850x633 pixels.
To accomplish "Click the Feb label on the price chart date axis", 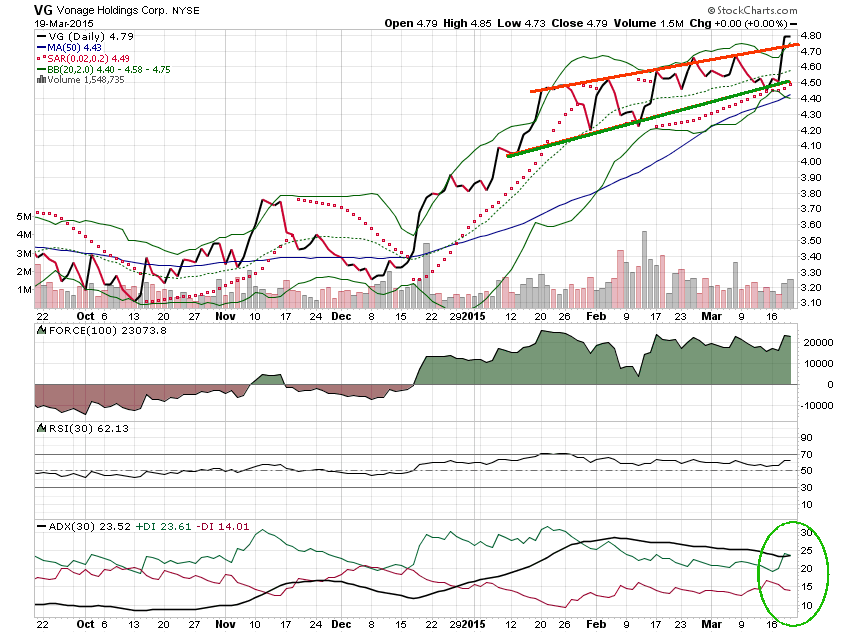I will [x=596, y=316].
